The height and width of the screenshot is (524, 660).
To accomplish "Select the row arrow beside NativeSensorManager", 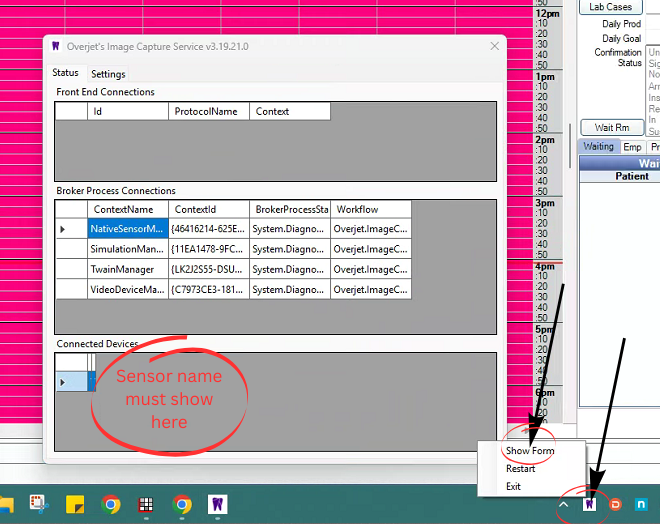I will (x=63, y=229).
